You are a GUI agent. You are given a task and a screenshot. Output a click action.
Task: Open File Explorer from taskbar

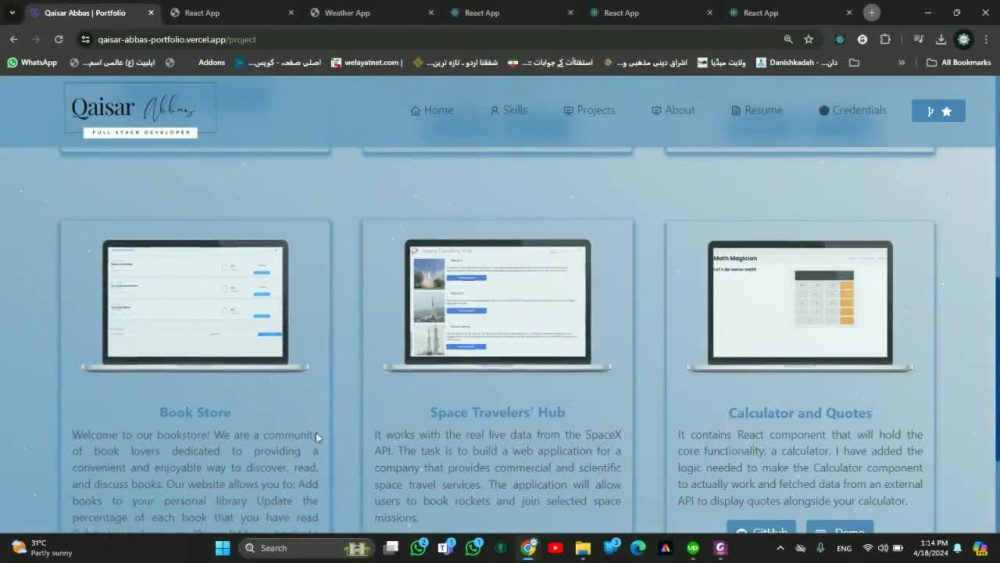click(583, 548)
